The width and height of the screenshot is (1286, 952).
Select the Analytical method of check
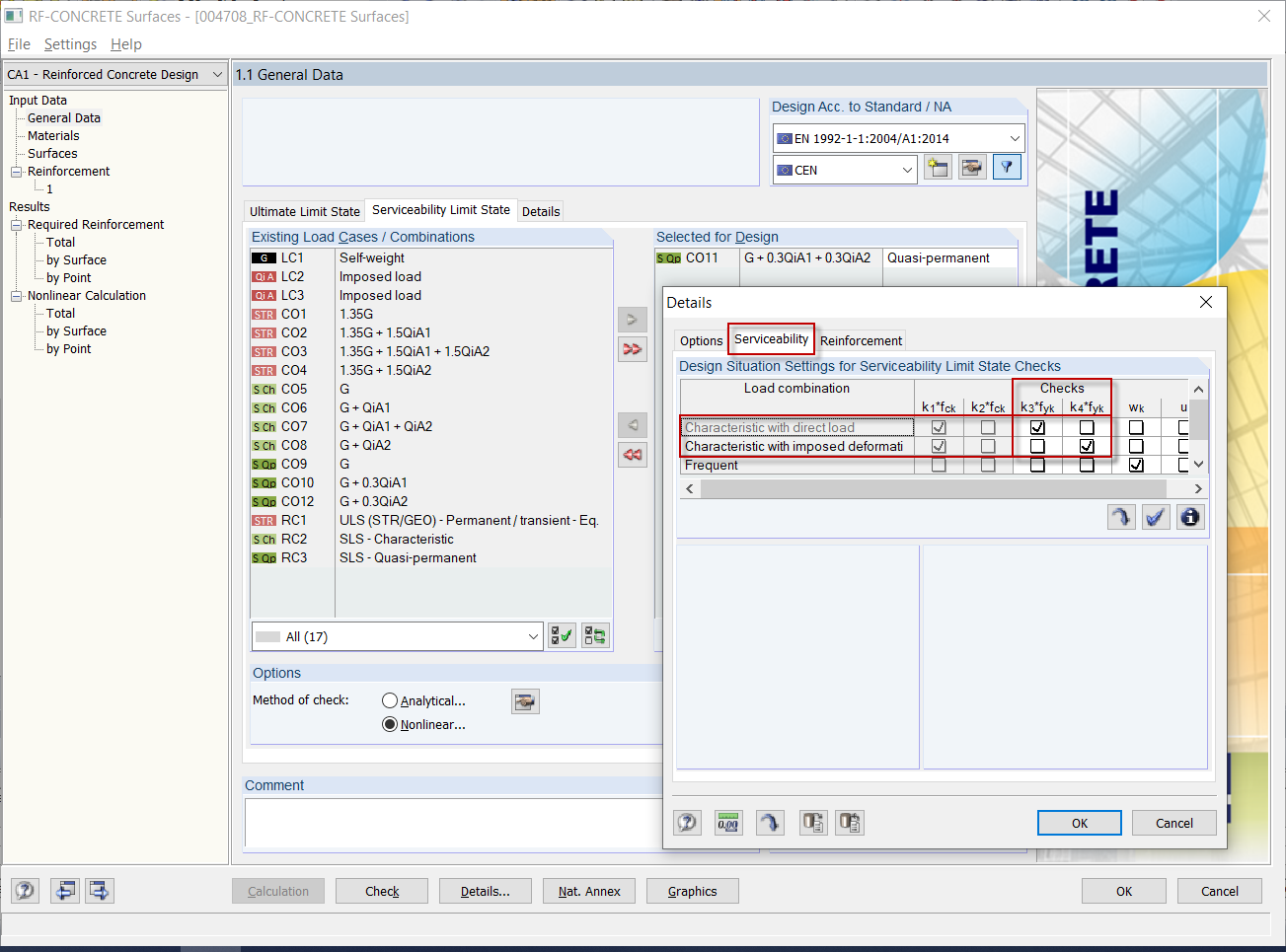pyautogui.click(x=392, y=700)
